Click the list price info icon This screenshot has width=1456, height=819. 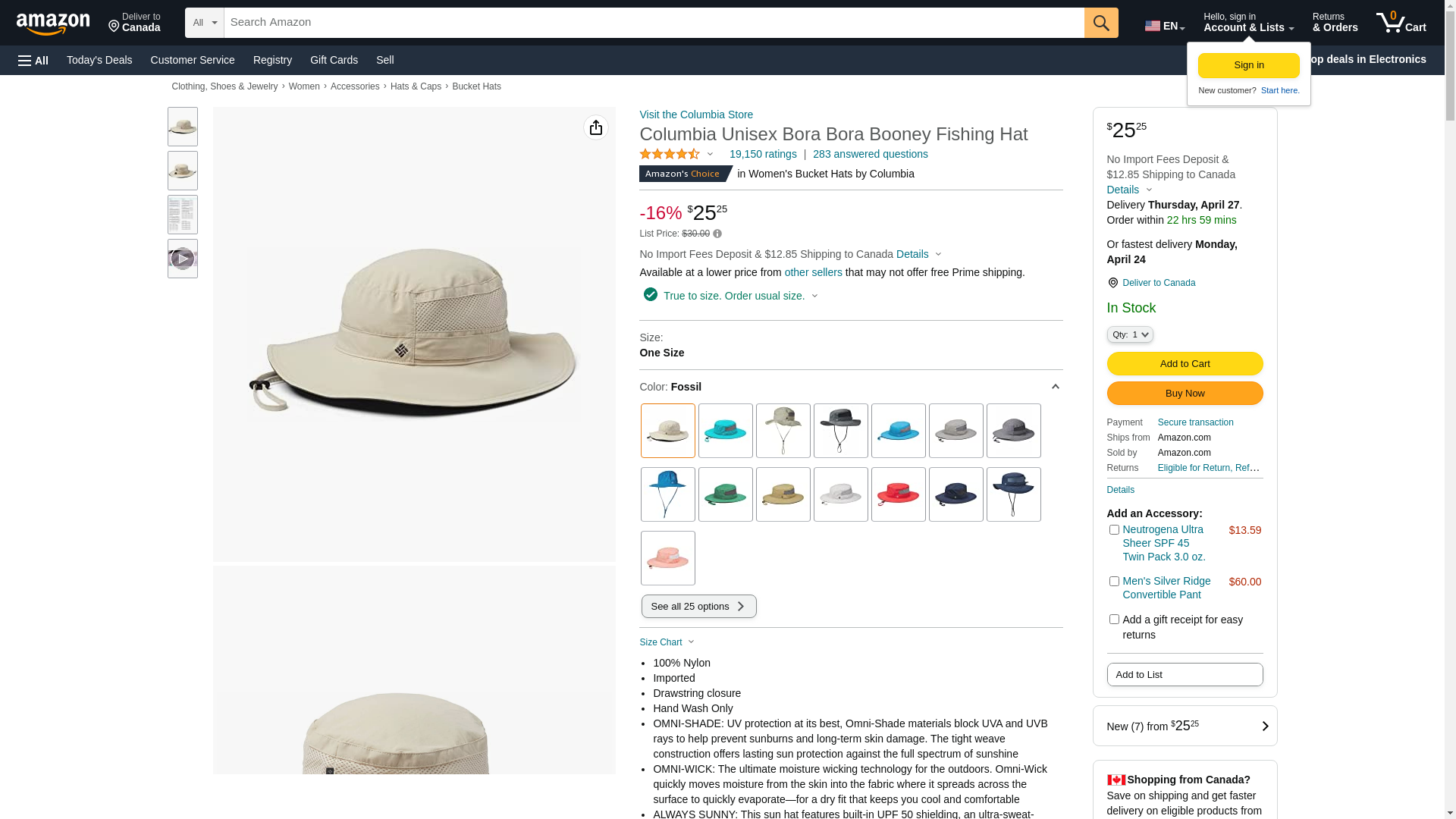pos(717,234)
